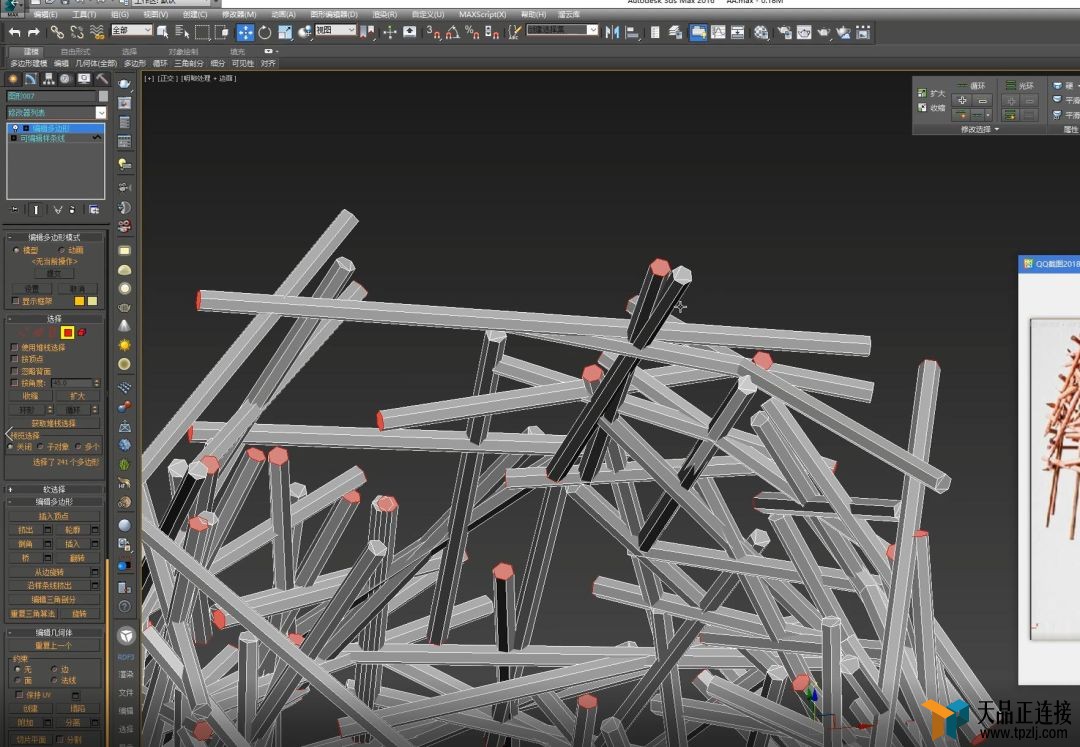Activate the Select and Move tool
1080x747 pixels.
245,32
